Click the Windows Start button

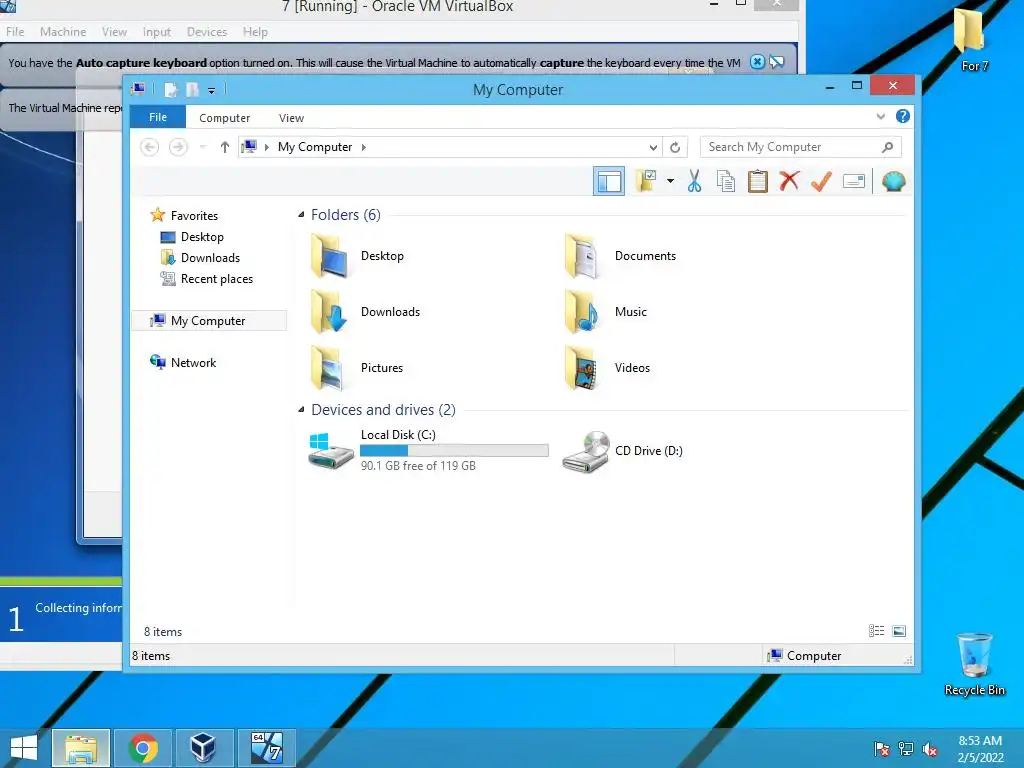pos(24,748)
